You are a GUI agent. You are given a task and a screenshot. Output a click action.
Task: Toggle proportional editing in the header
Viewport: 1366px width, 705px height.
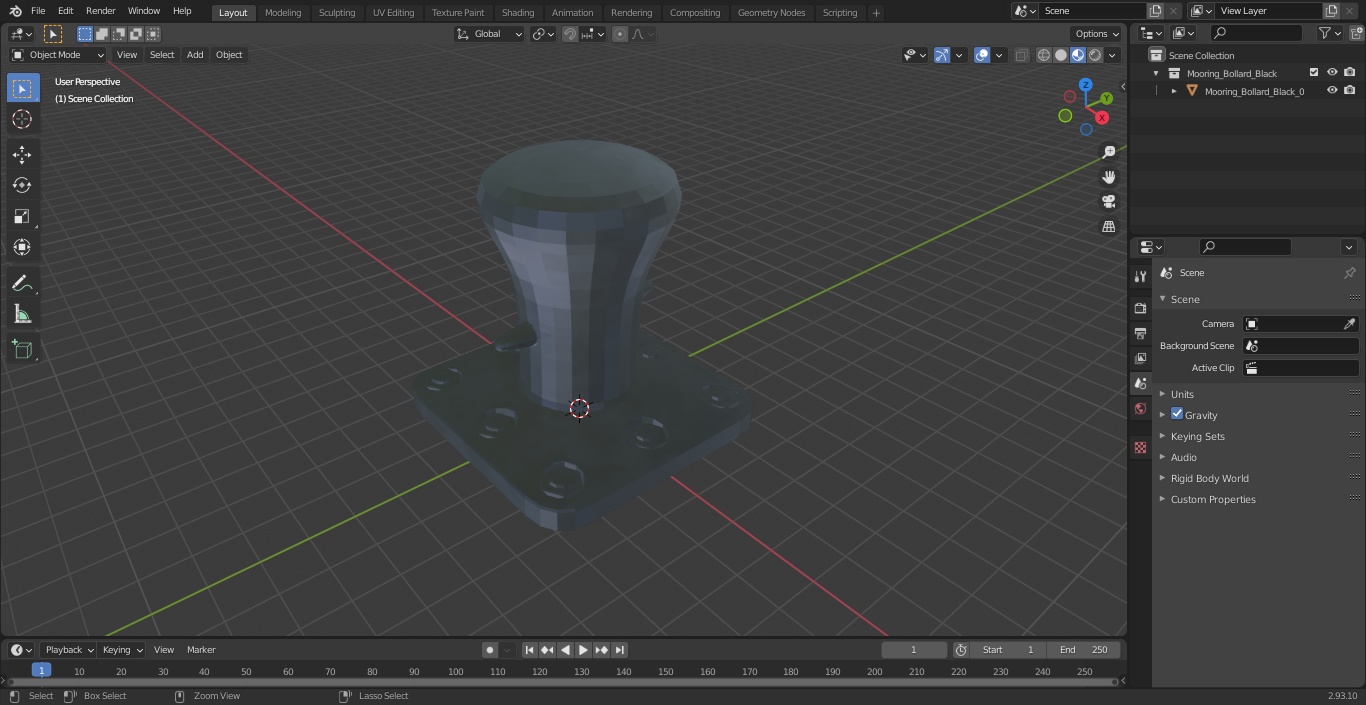[620, 34]
